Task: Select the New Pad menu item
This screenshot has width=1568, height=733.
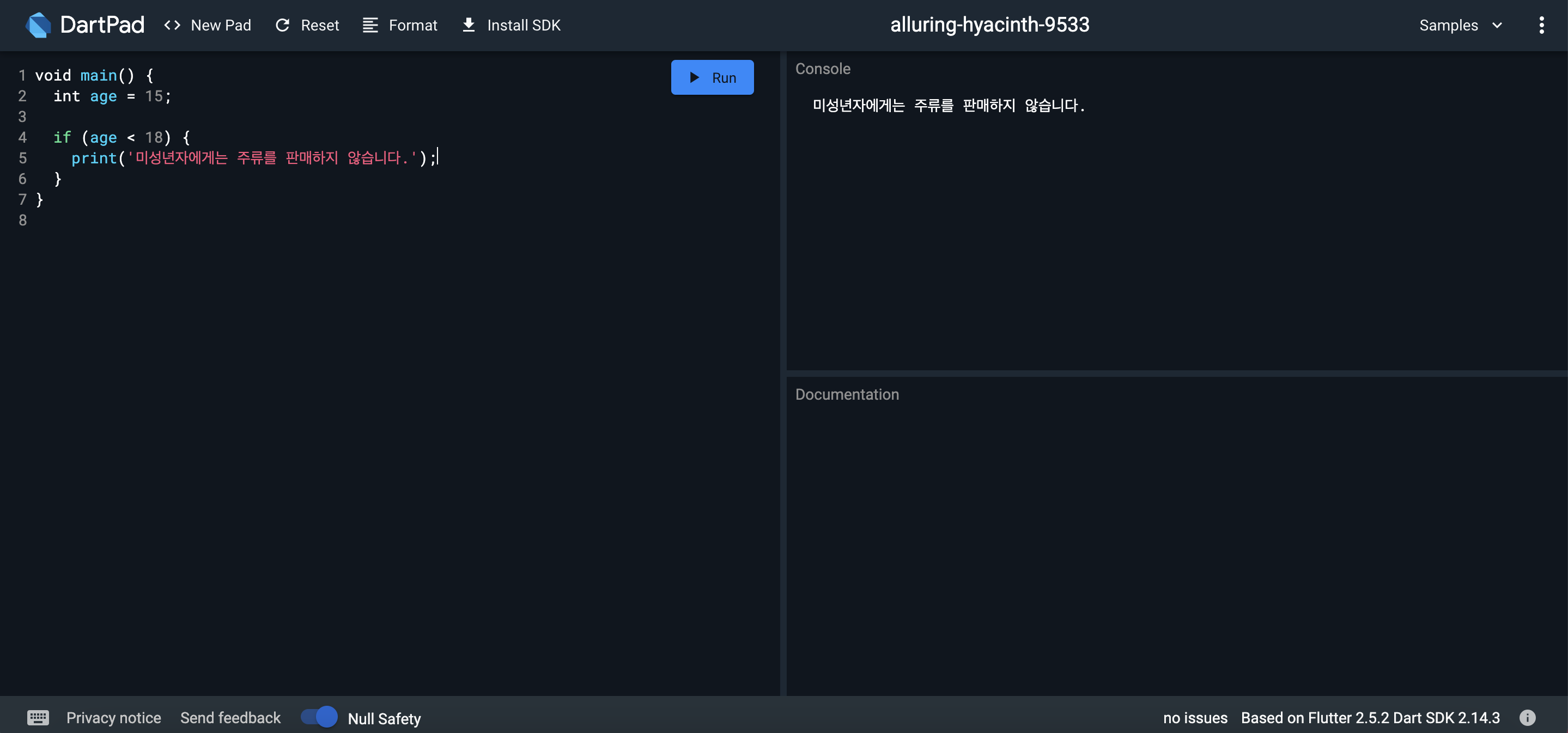Action: click(x=220, y=25)
